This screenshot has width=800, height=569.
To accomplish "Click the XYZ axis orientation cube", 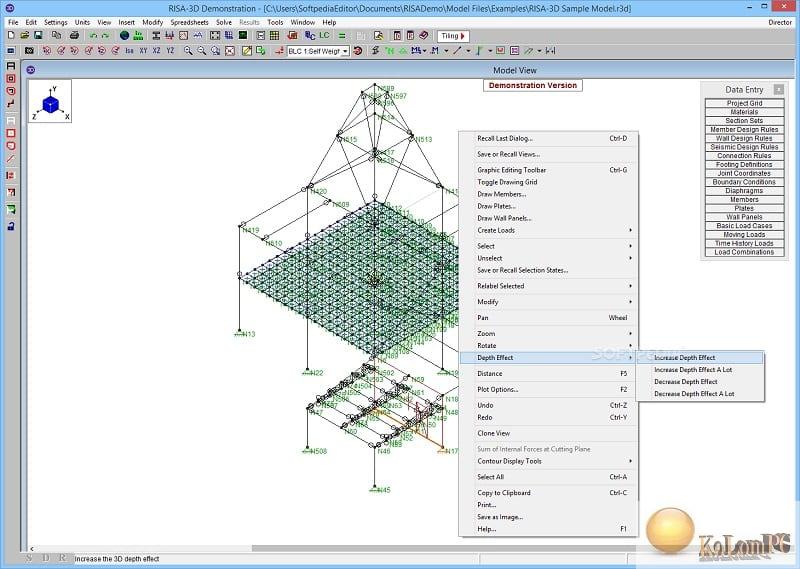I will click(50, 101).
